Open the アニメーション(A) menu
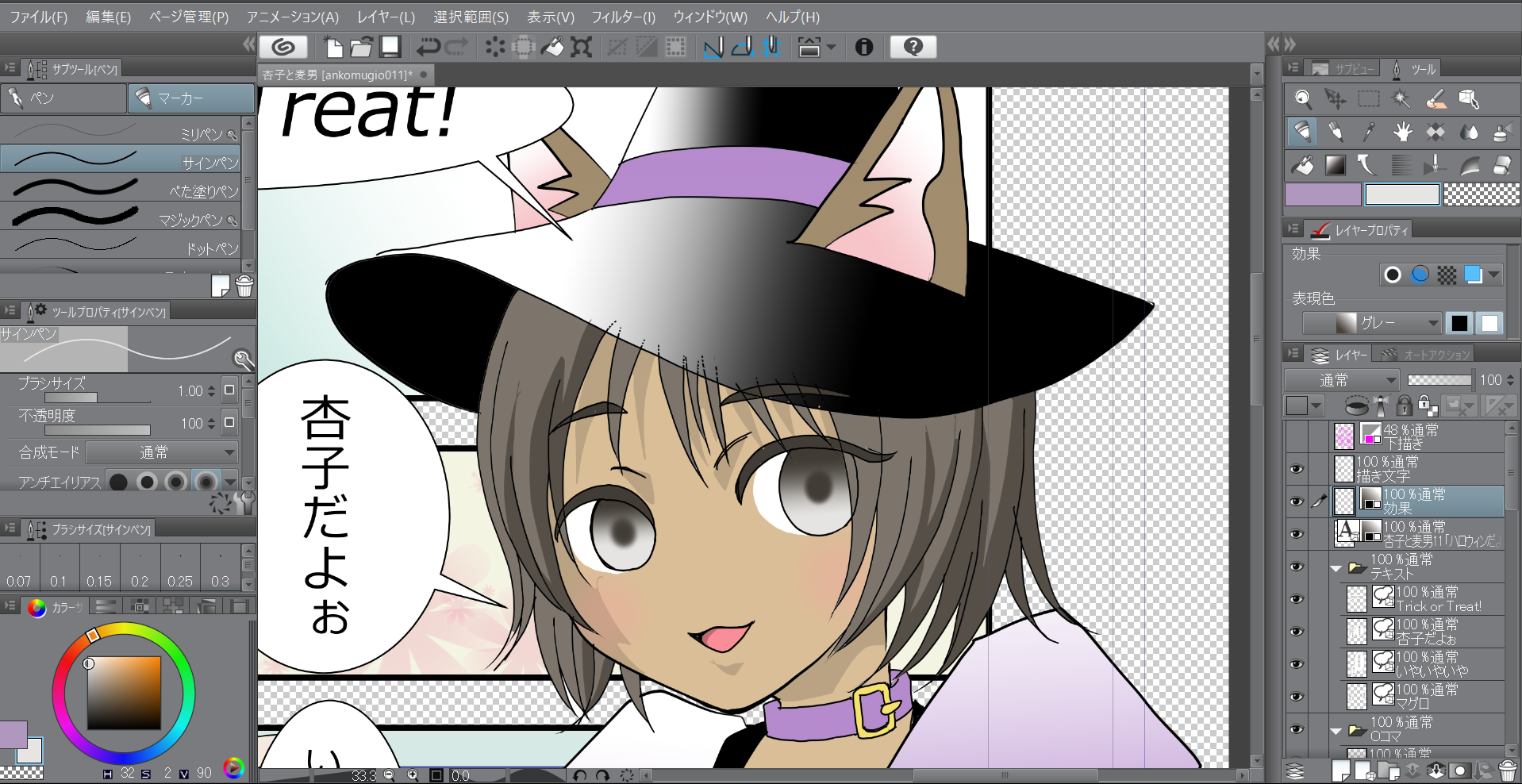The image size is (1522, 784). coord(292,17)
